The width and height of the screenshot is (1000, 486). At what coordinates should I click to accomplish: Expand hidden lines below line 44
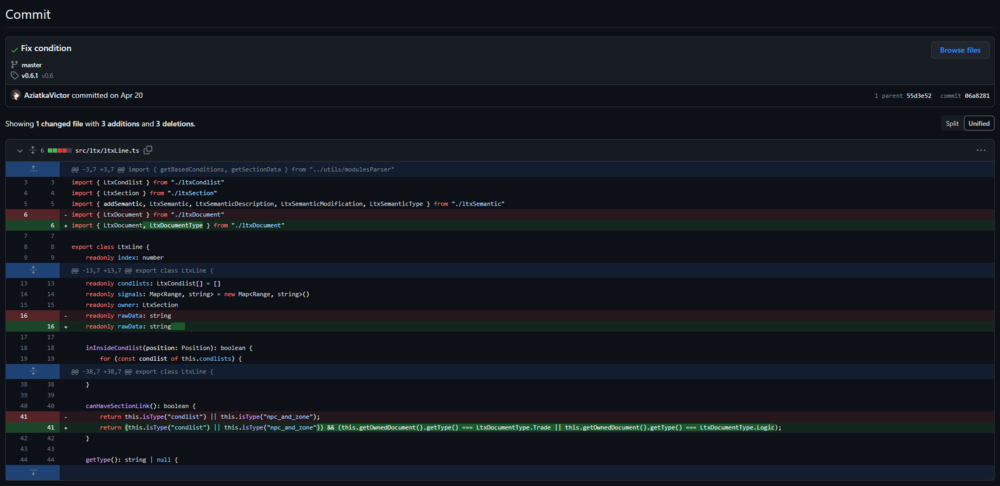pos(32,472)
